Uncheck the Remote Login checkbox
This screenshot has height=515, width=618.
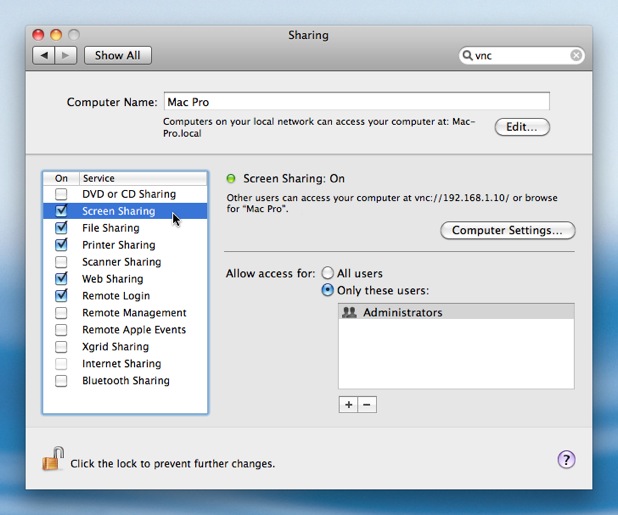coord(61,296)
